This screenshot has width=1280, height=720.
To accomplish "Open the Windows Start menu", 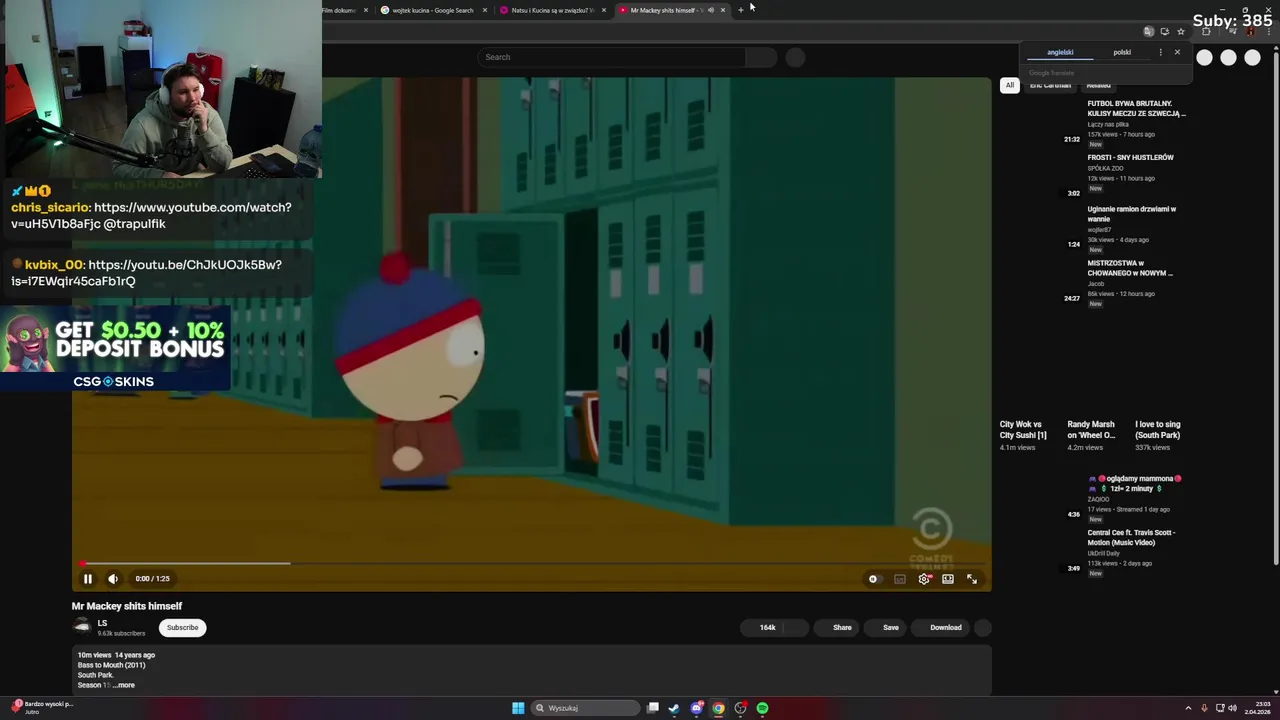I will tap(518, 708).
